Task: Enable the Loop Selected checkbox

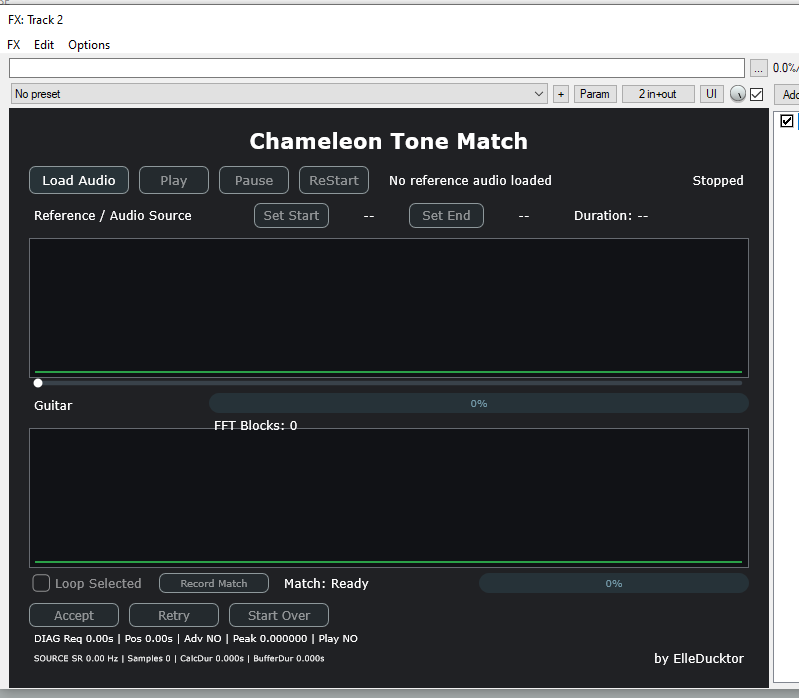Action: coord(41,583)
